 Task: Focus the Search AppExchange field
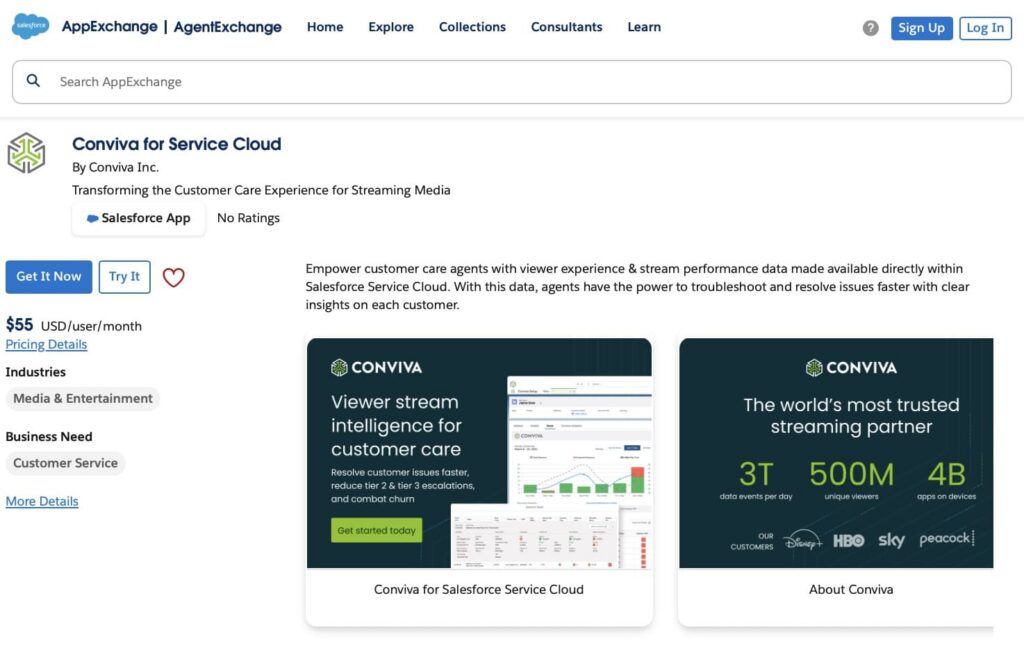(x=512, y=82)
